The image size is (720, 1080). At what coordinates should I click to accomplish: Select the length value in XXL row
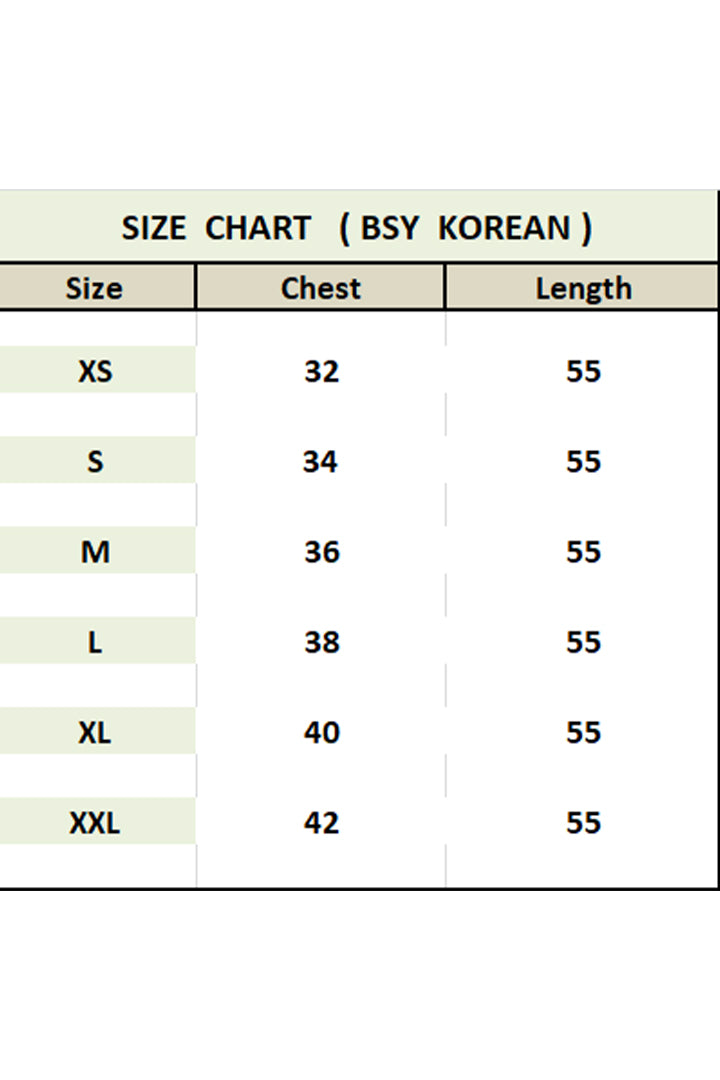point(583,822)
